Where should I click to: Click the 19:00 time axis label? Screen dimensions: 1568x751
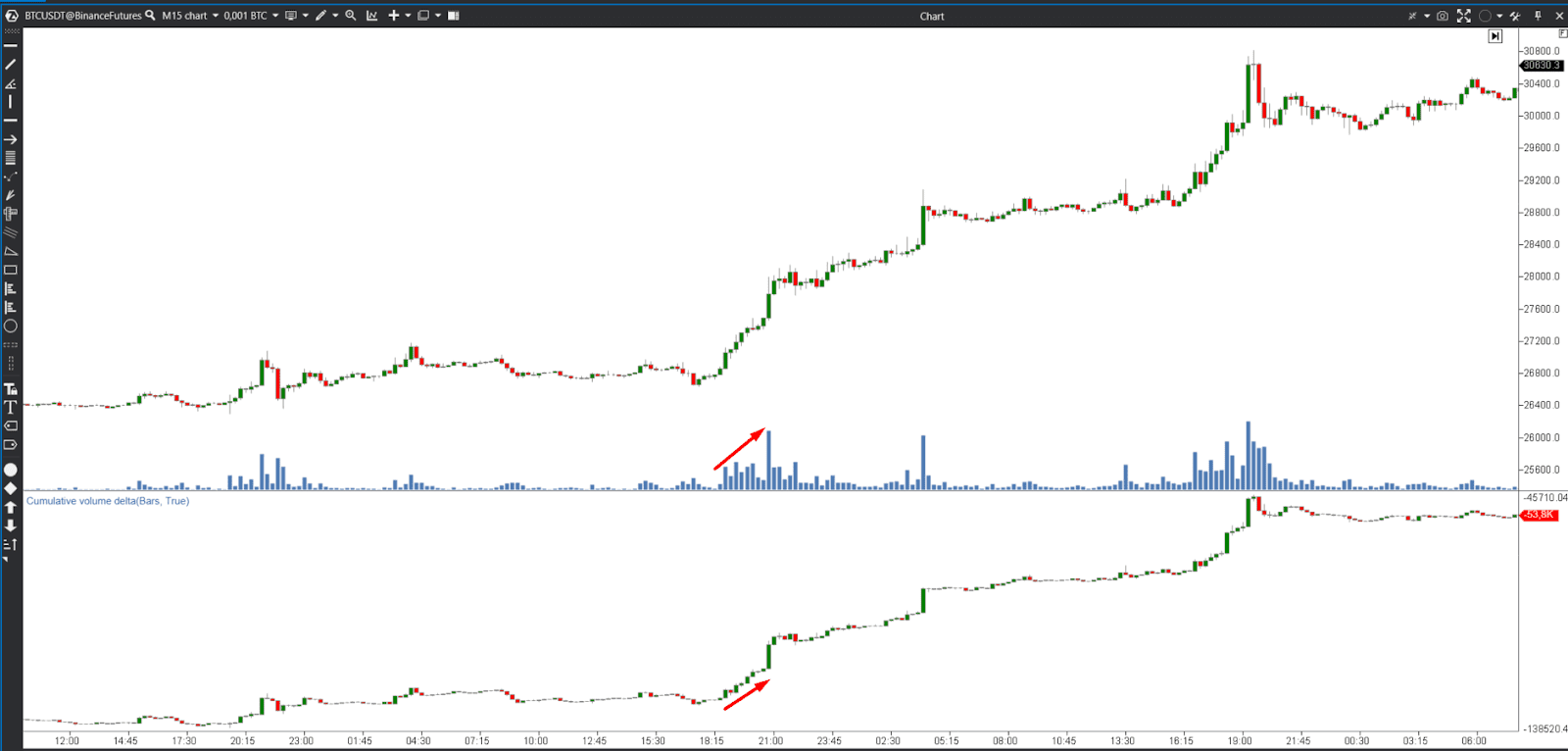(x=1240, y=741)
